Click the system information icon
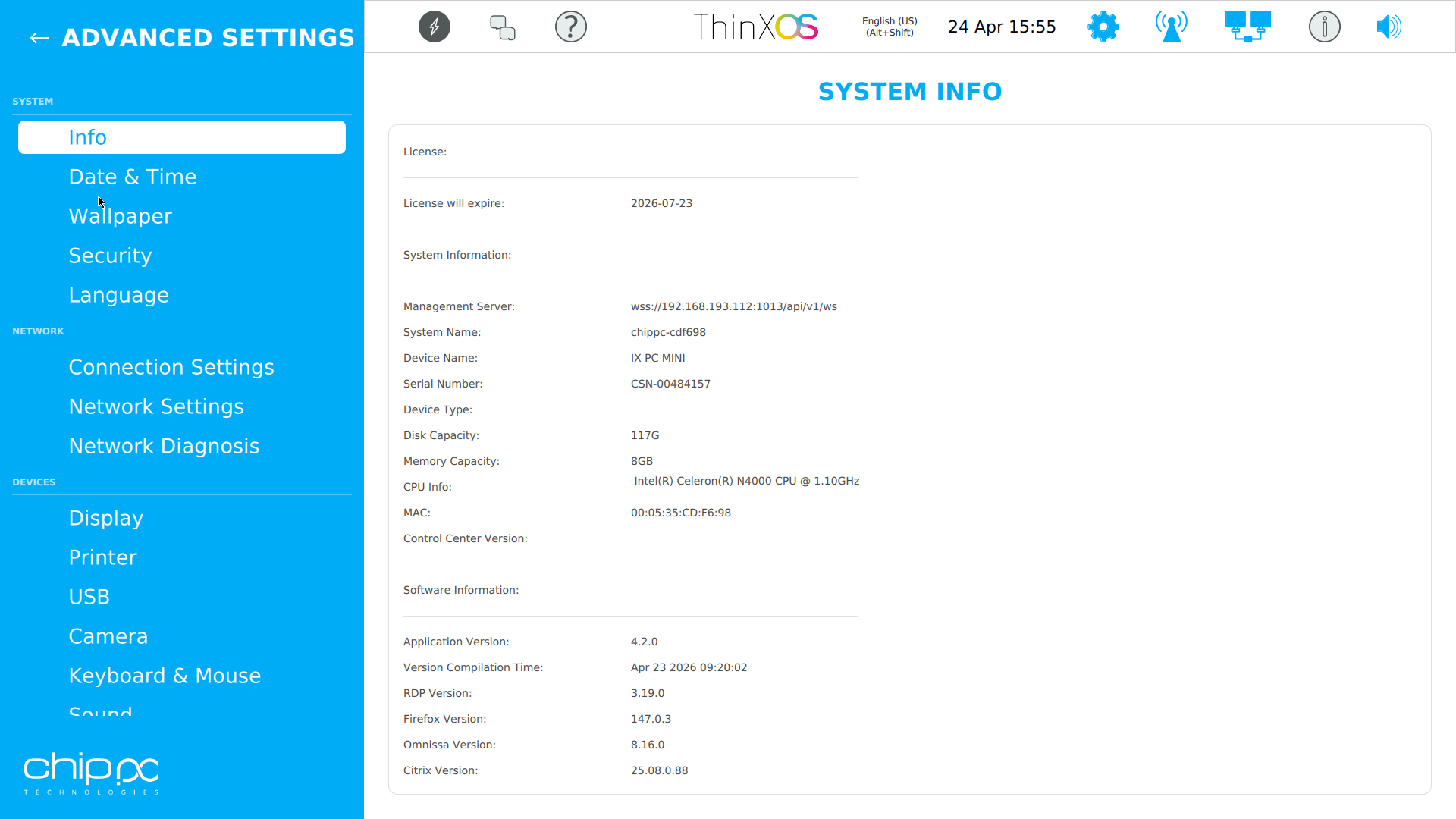 coord(1324,27)
